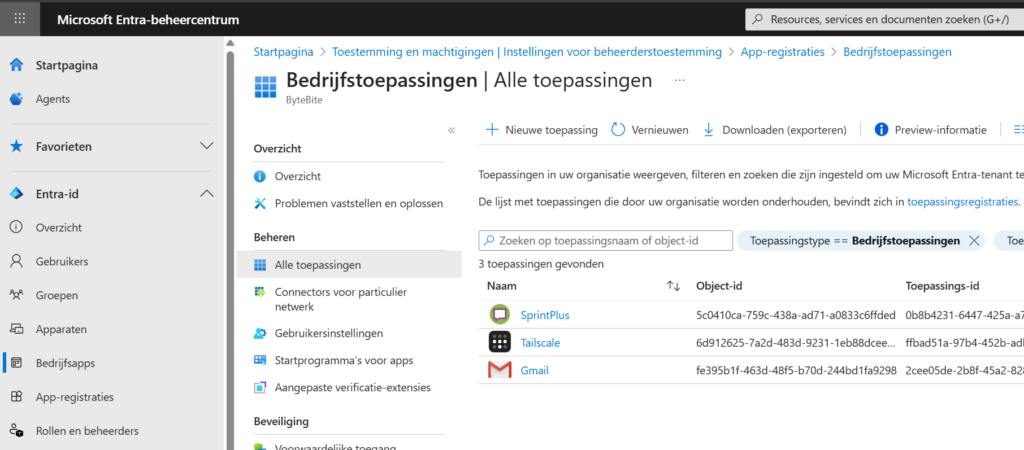The width and height of the screenshot is (1024, 450).
Task: Collapse the side menu with double chevron
Action: pos(451,130)
